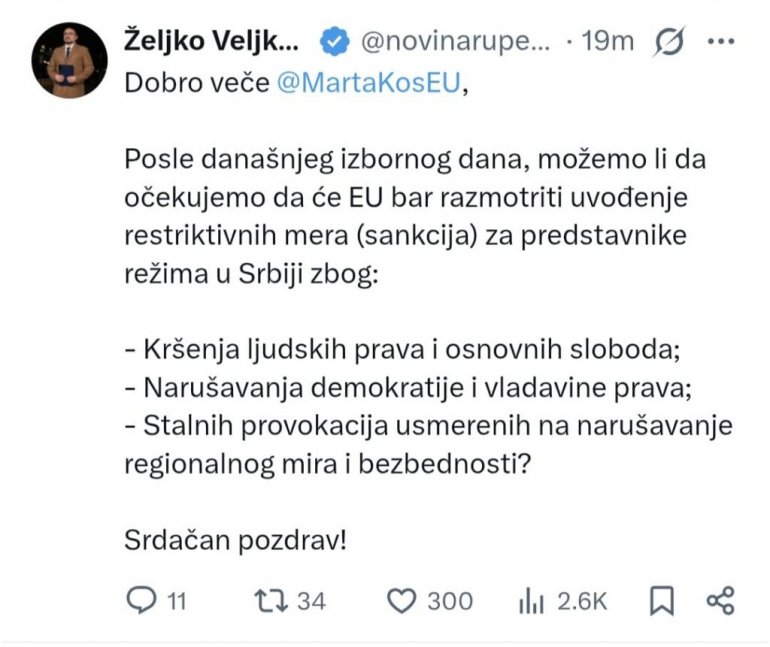Click the 11 replies count
Image resolution: width=770 pixels, height=647 pixels.
pos(176,600)
